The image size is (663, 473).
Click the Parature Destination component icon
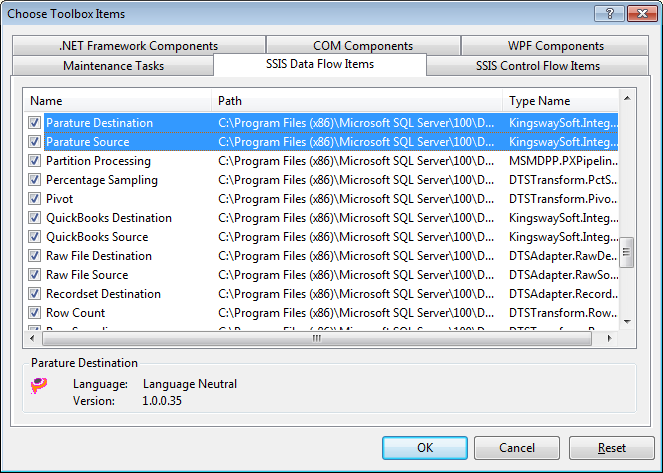(x=38, y=386)
